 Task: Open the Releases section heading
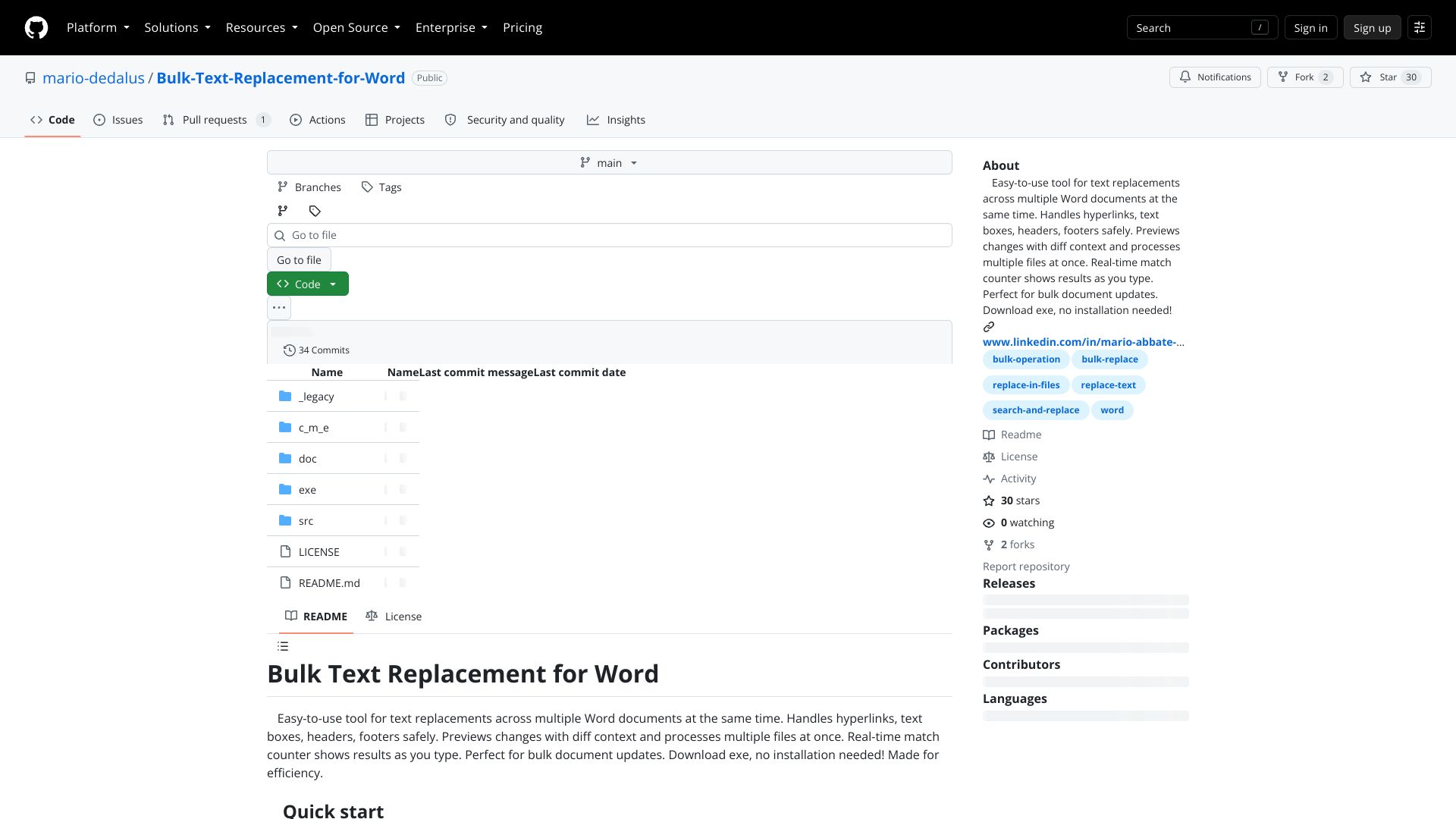tap(1009, 583)
